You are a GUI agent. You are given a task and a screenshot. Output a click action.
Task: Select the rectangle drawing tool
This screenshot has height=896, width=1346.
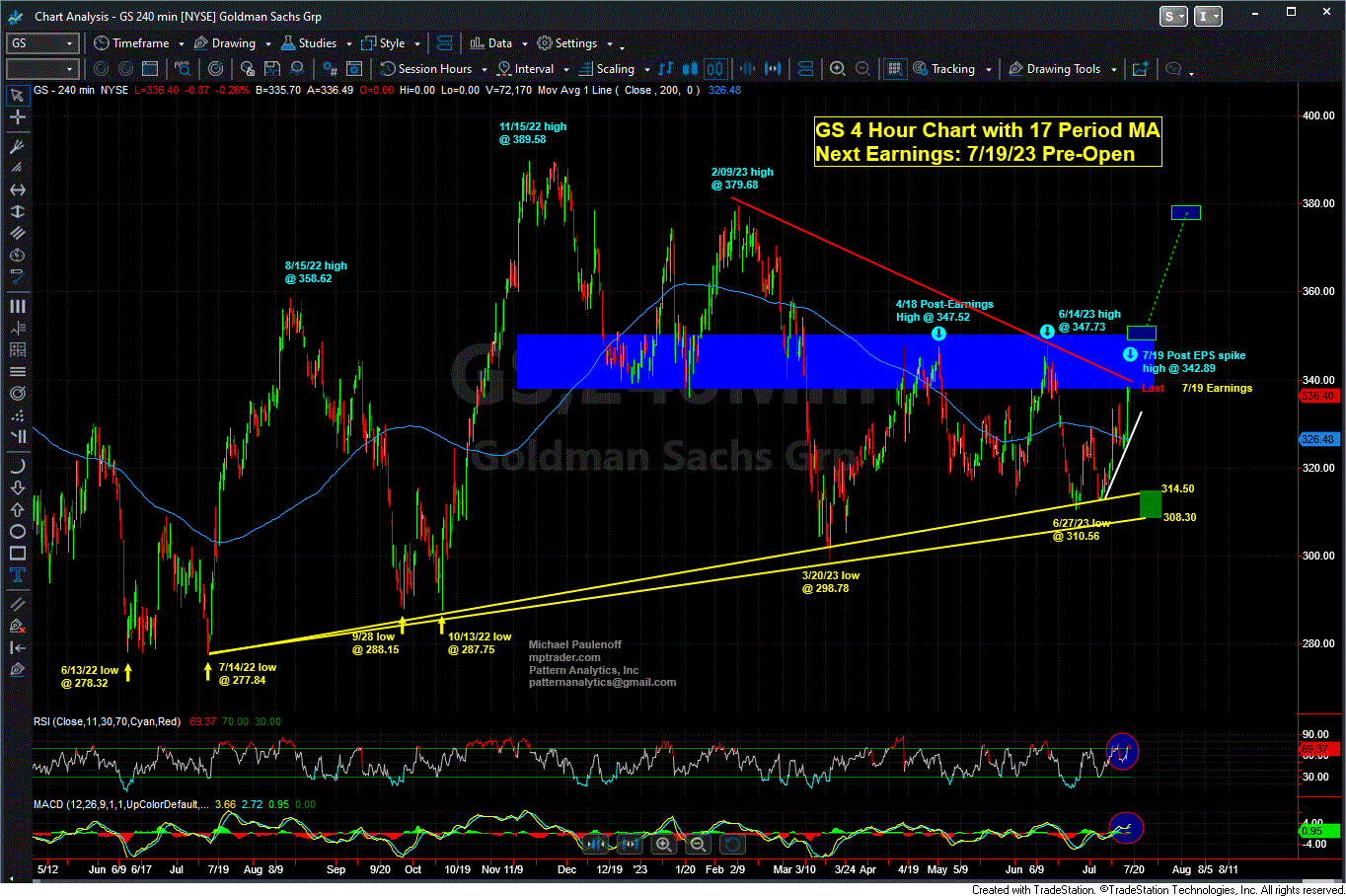pos(17,553)
